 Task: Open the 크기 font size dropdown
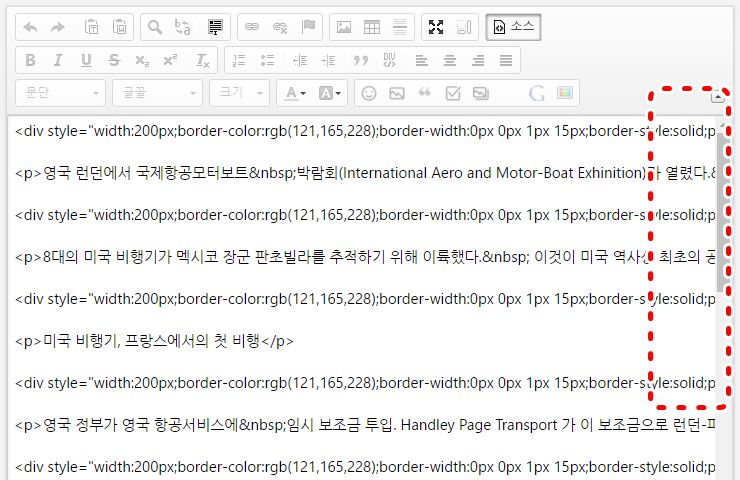(238, 93)
